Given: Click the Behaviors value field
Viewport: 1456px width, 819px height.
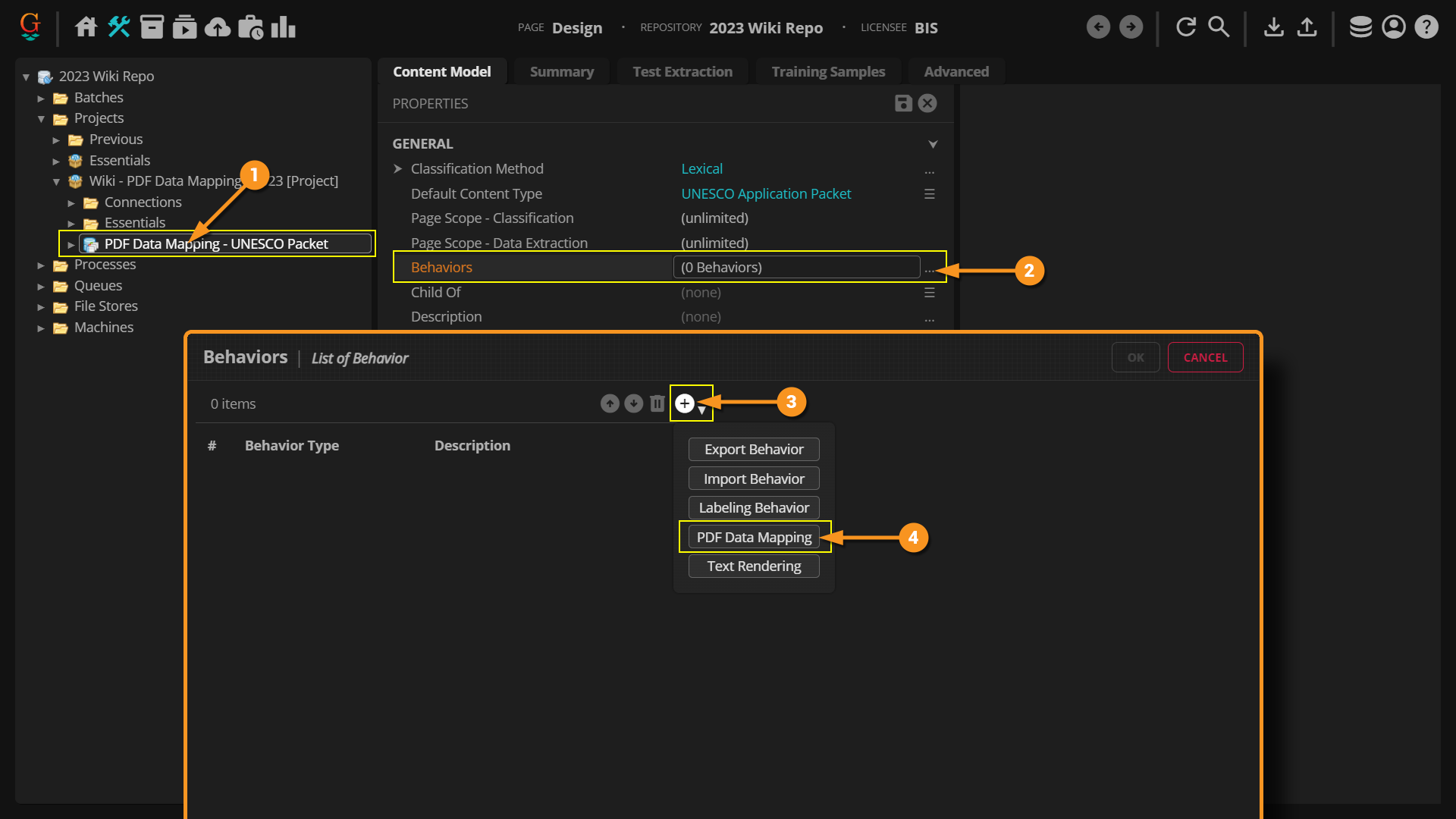Looking at the screenshot, I should pos(796,267).
